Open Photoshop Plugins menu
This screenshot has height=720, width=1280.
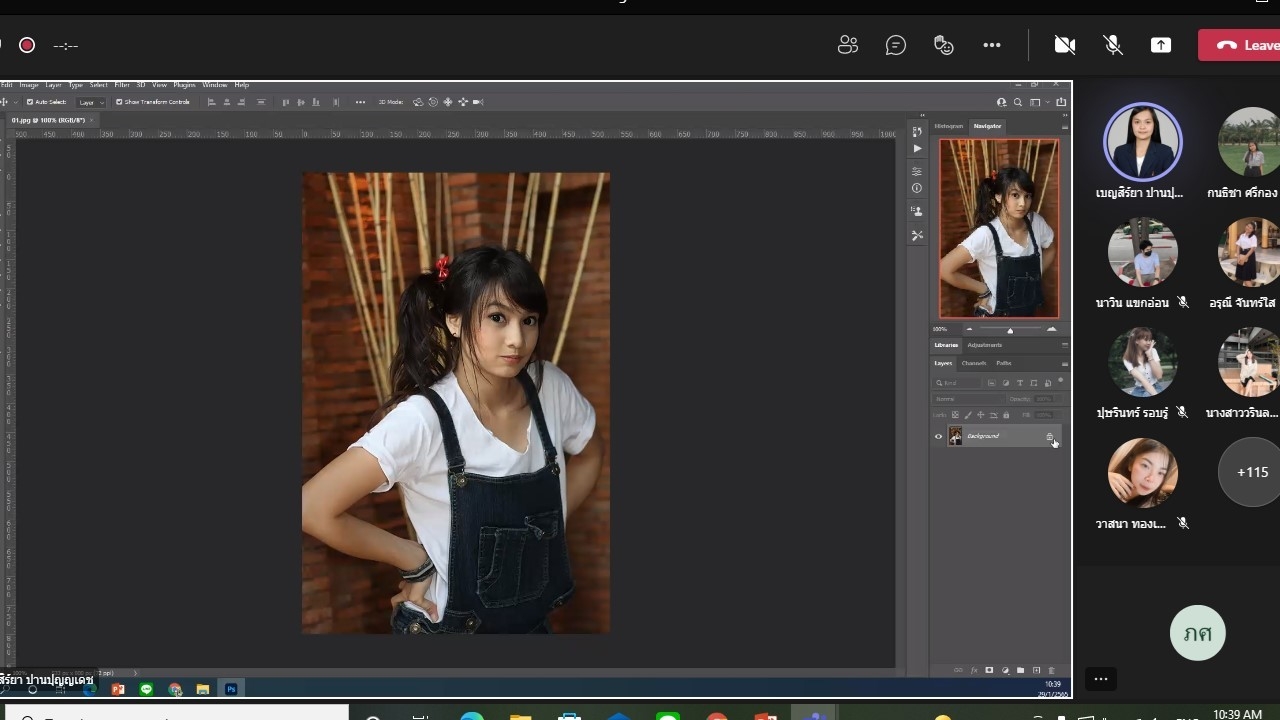tap(184, 85)
